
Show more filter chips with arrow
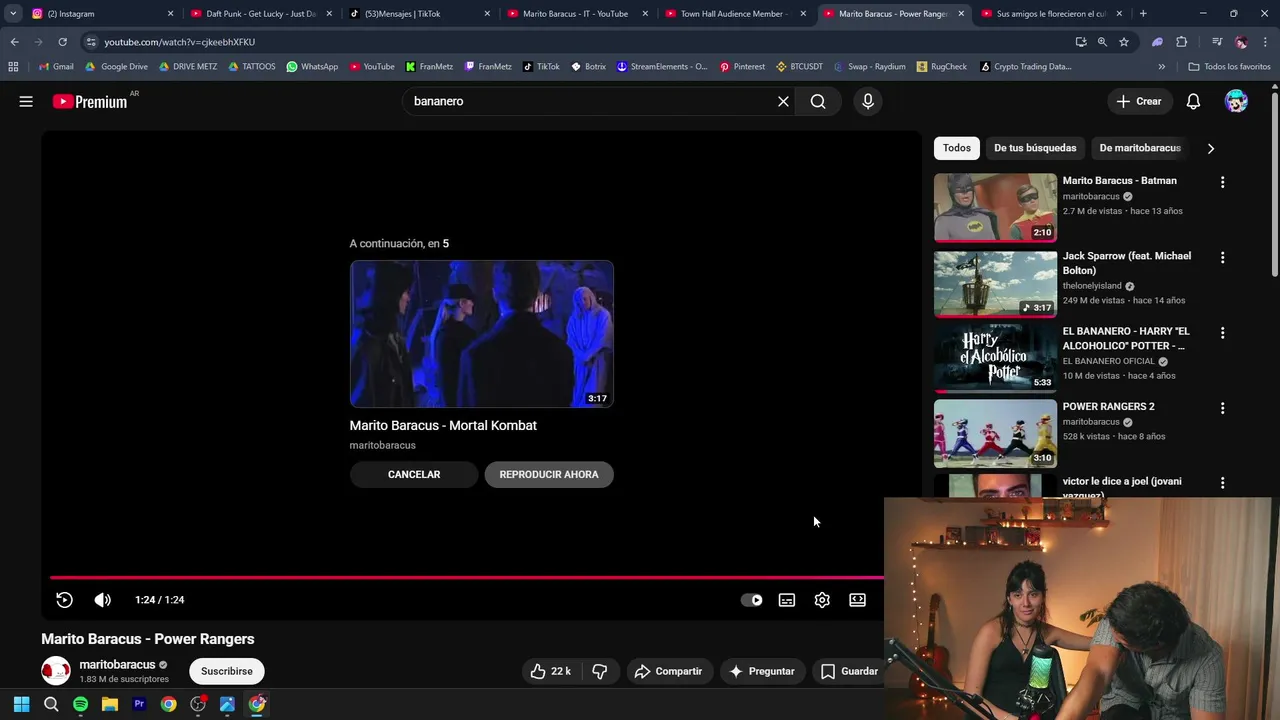click(x=1211, y=148)
